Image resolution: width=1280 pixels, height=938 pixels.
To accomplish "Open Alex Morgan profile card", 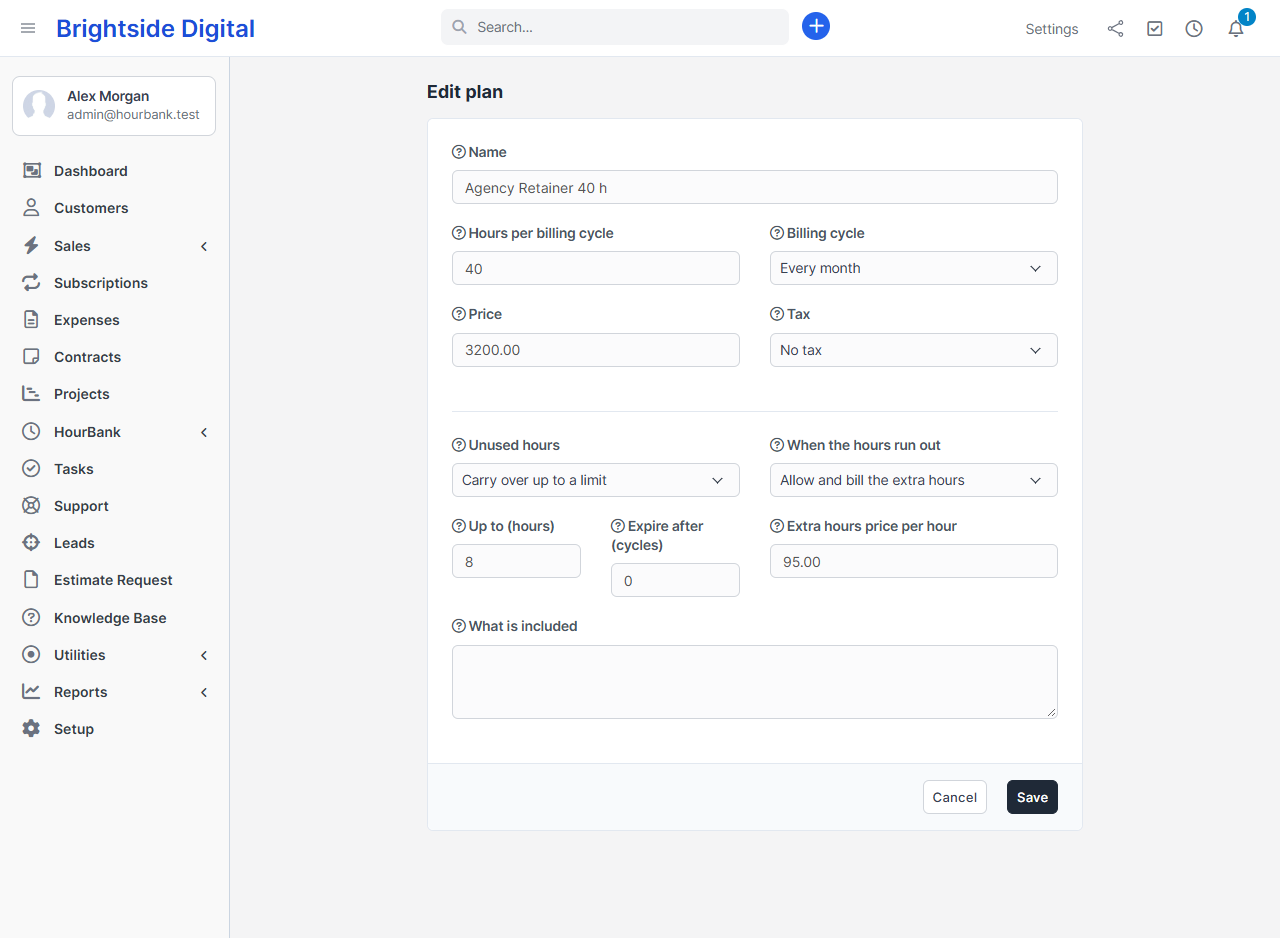I will tap(114, 106).
